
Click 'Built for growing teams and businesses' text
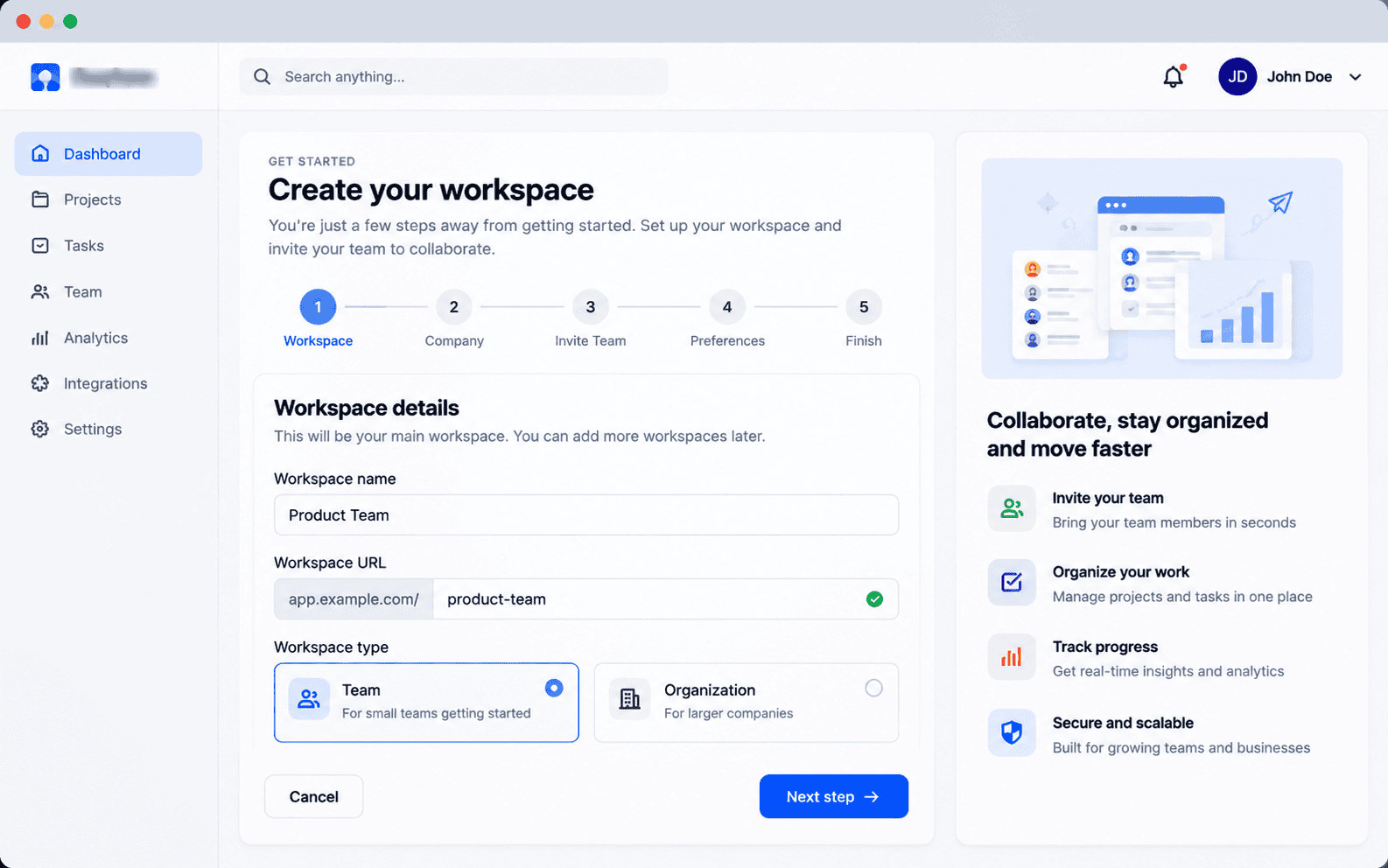click(1181, 747)
